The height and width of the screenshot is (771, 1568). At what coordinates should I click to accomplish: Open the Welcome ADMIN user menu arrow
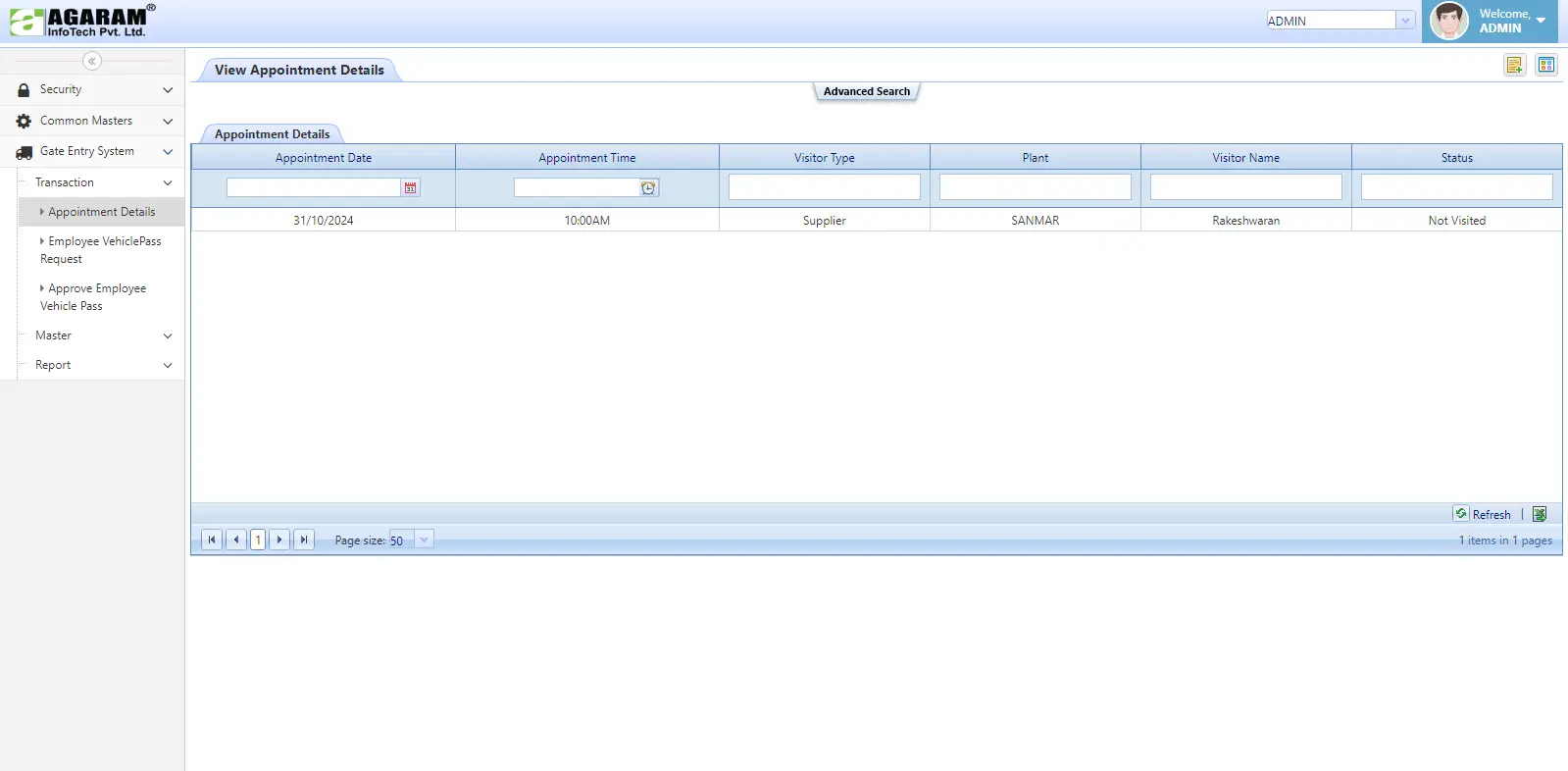coord(1541,21)
